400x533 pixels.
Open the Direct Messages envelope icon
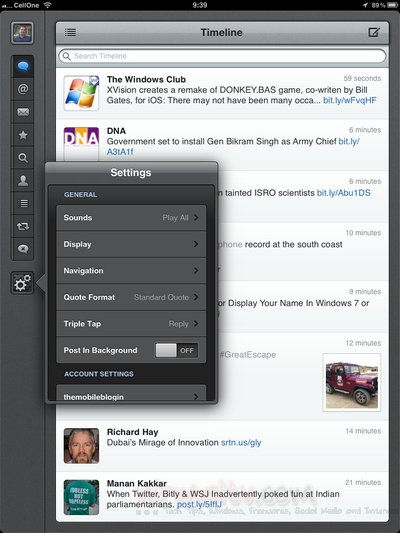pos(23,112)
